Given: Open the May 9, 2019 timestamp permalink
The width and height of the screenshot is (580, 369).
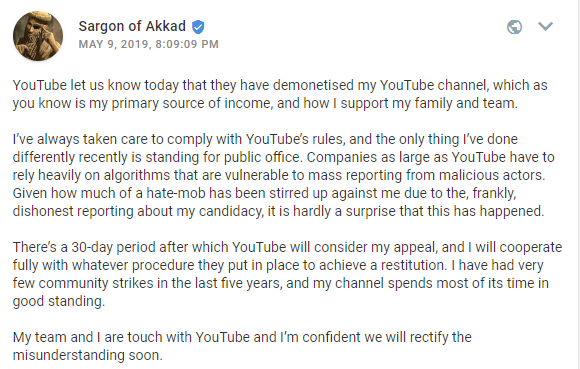Looking at the screenshot, I should pyautogui.click(x=148, y=44).
